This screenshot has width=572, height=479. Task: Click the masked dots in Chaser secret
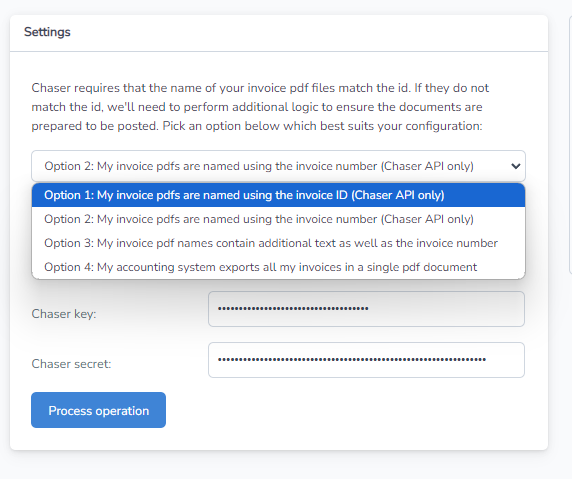tap(352, 360)
